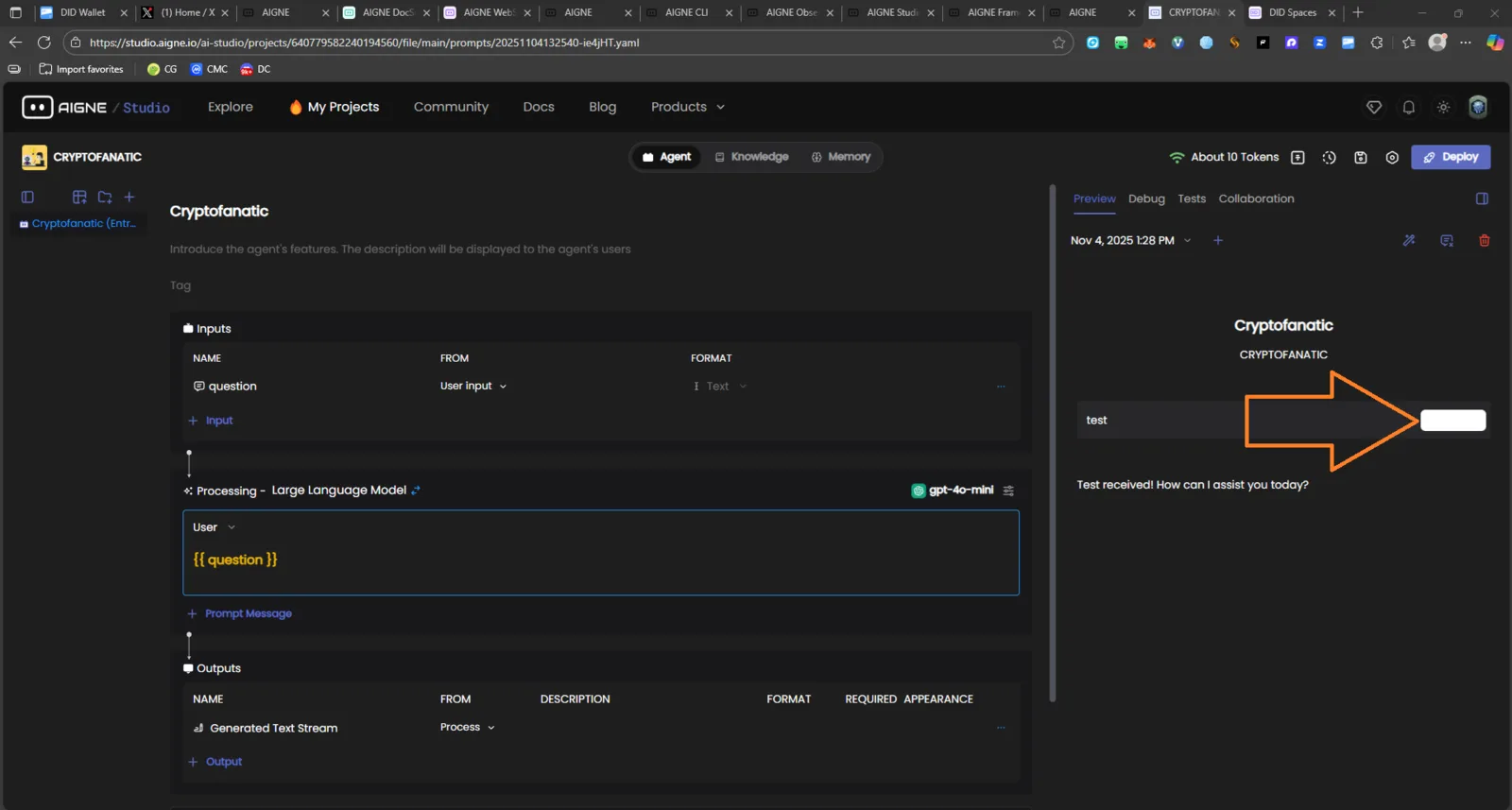Save the project with the disk icon
Image resolution: width=1512 pixels, height=810 pixels.
1361,158
